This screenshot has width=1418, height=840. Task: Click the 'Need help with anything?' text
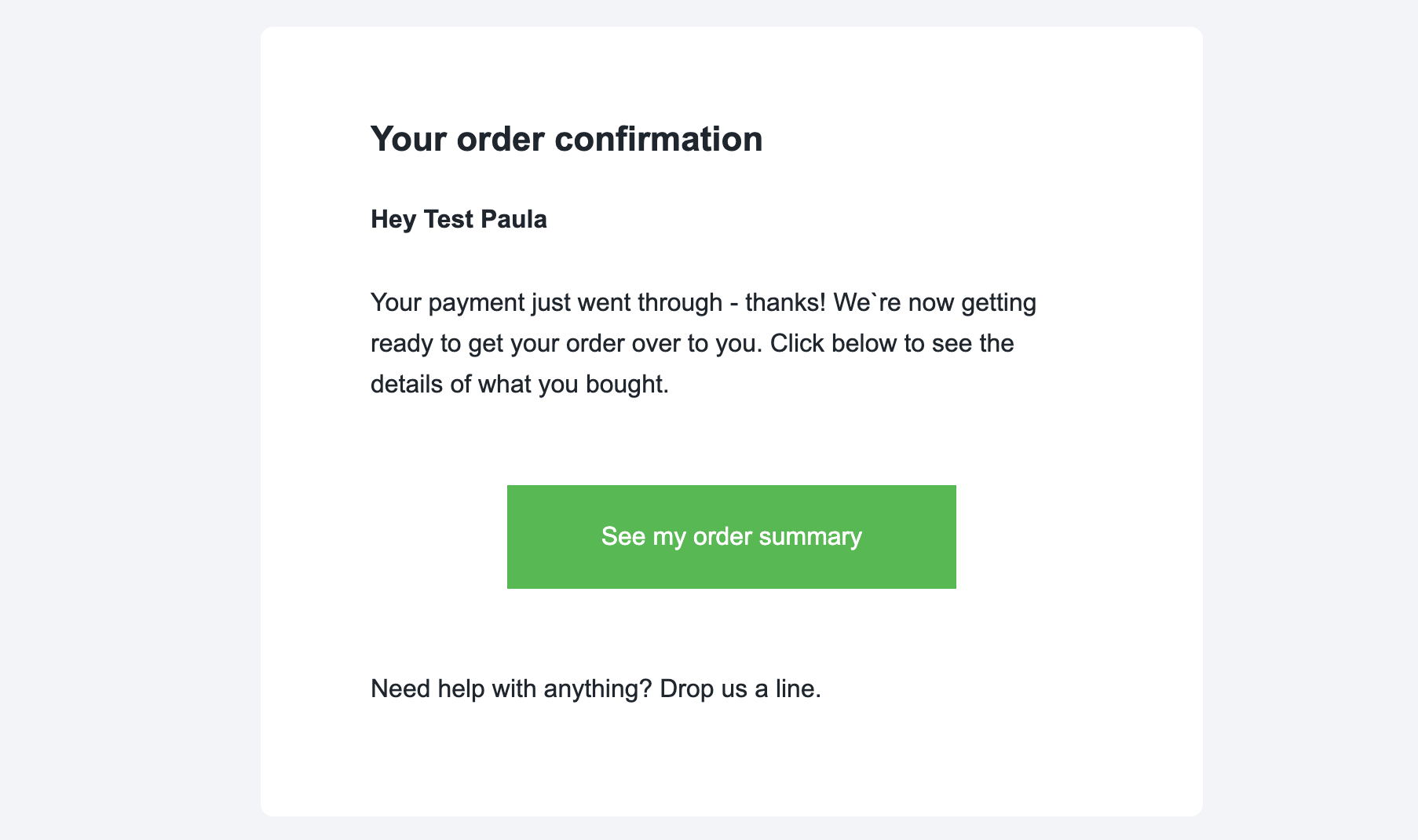(x=512, y=688)
